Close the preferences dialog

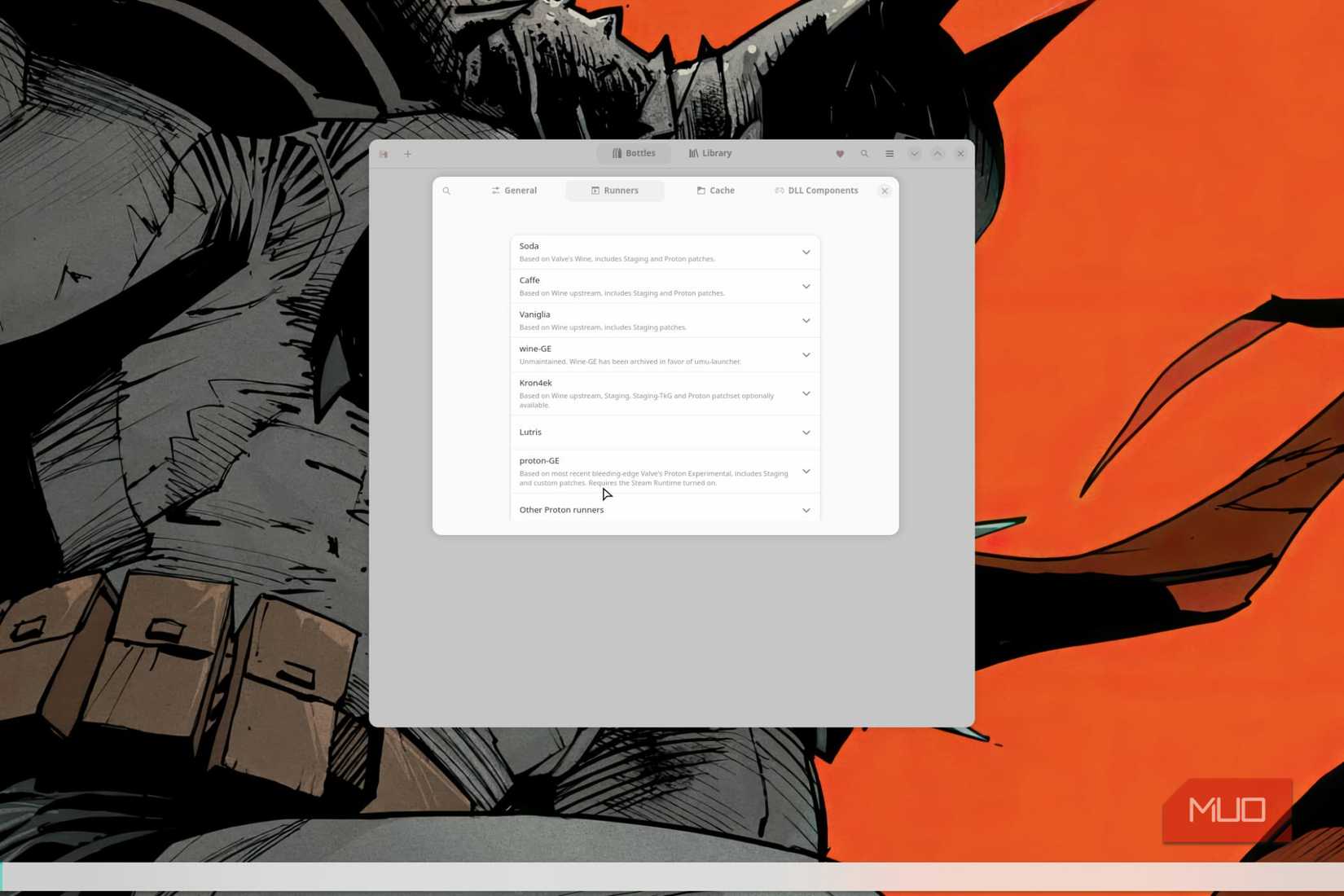[x=885, y=191]
